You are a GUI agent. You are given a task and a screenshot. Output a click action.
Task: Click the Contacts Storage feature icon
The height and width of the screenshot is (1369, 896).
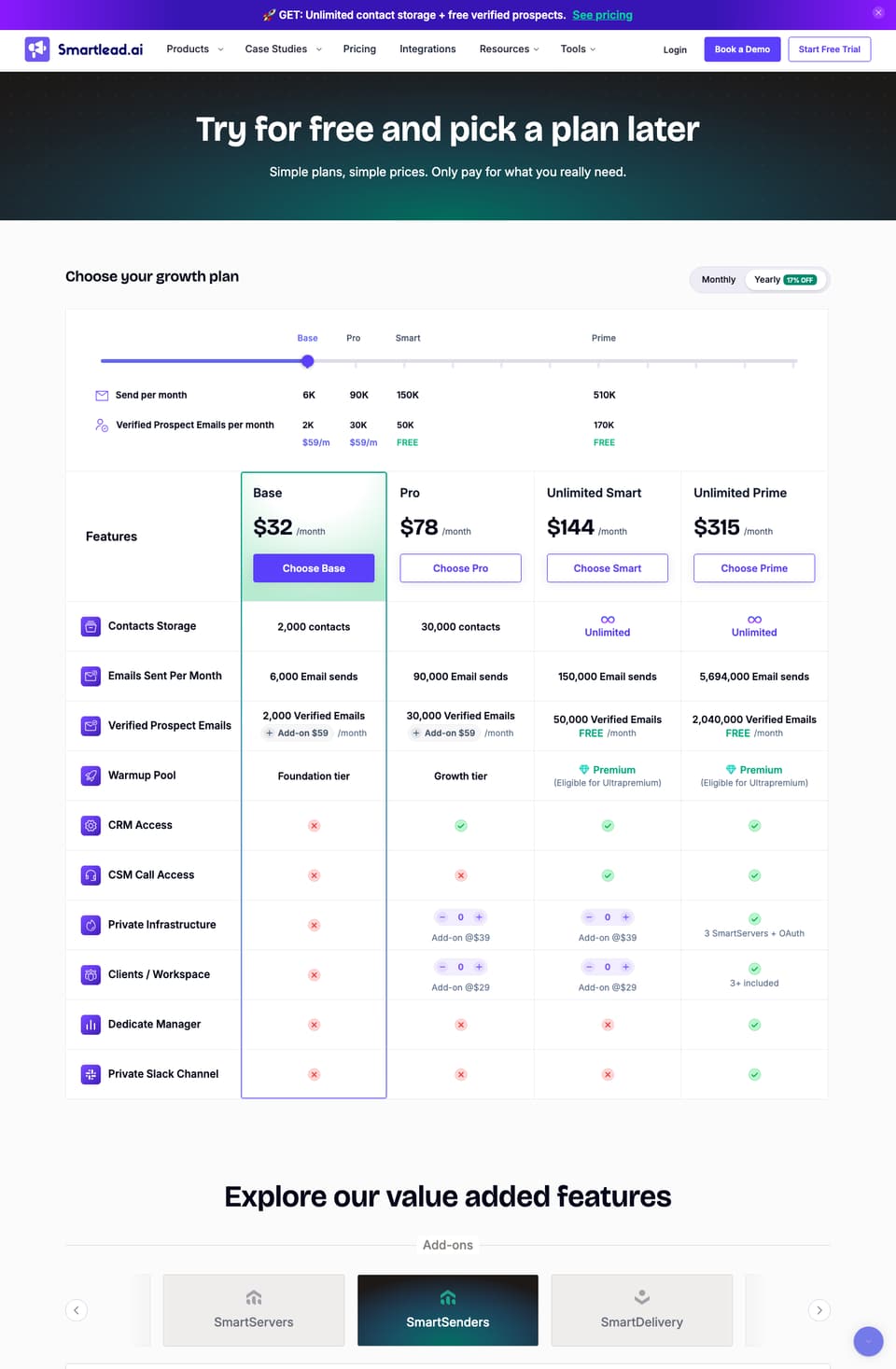click(x=91, y=626)
